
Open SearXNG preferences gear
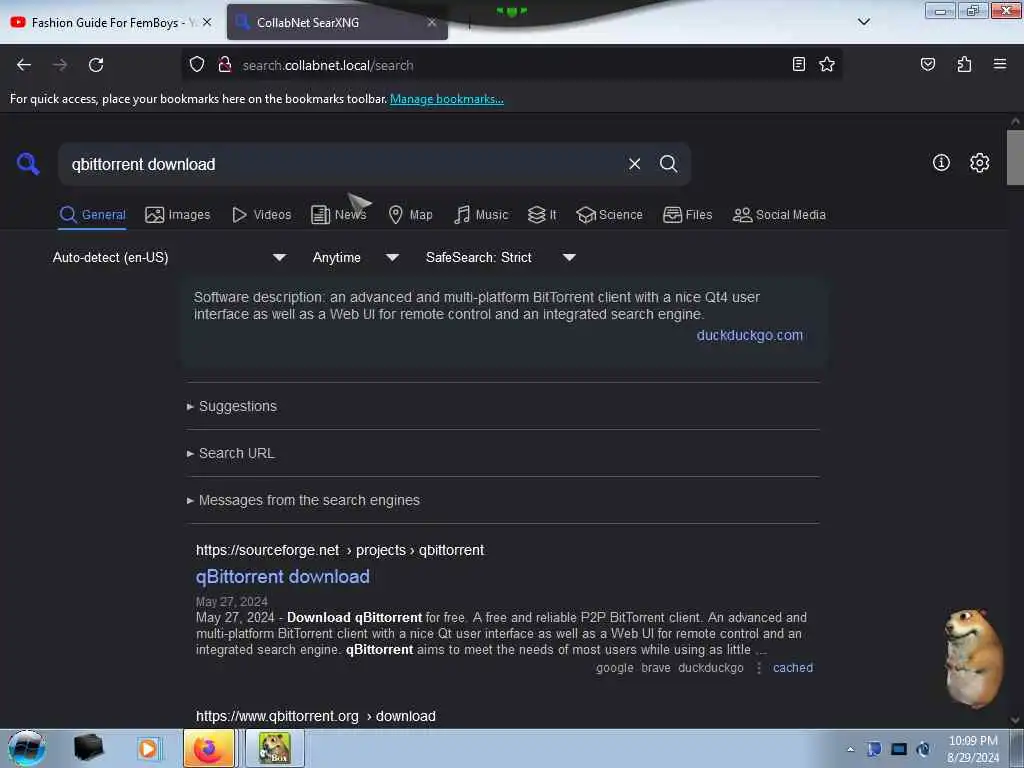click(x=979, y=163)
